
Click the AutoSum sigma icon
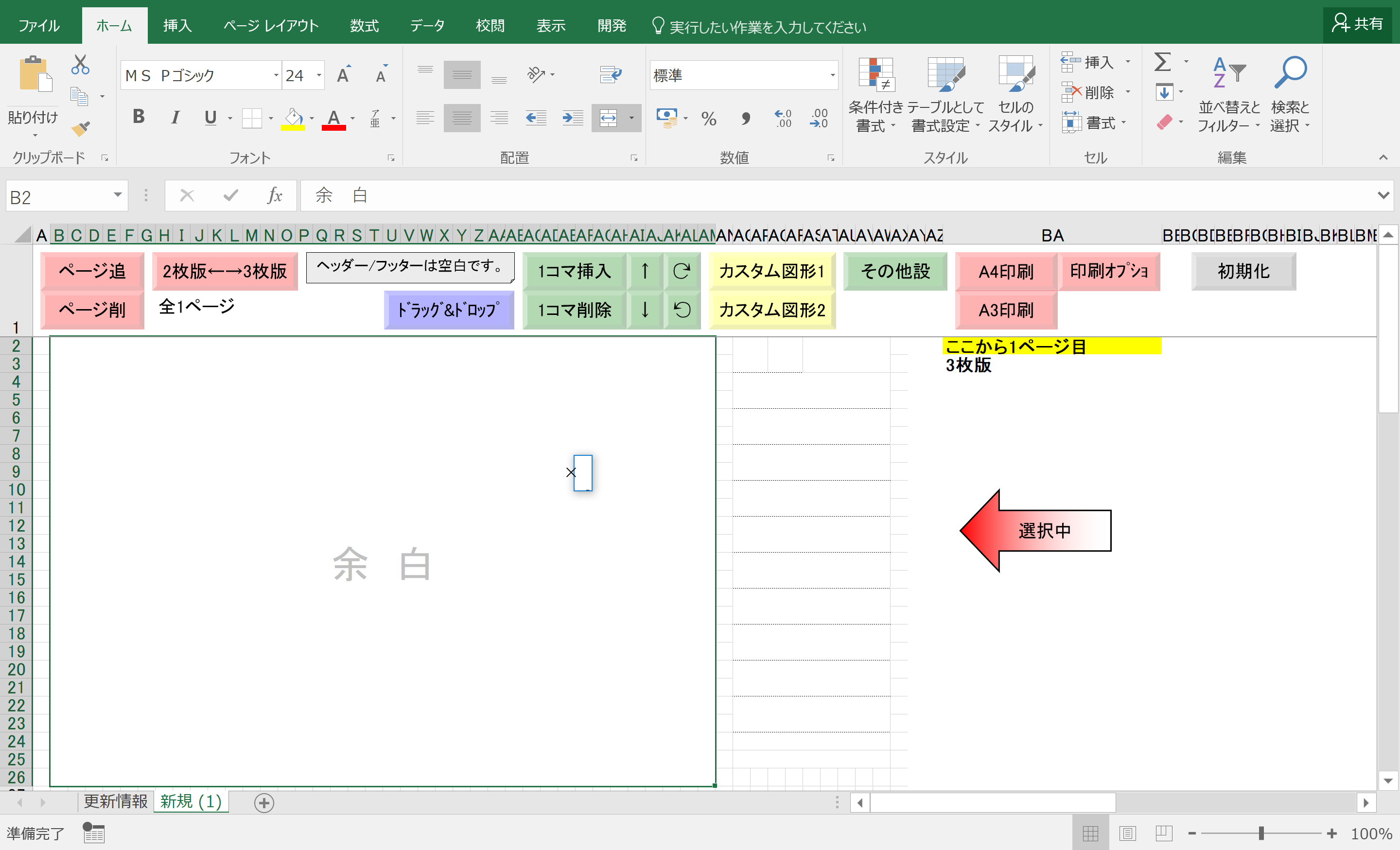click(1162, 62)
